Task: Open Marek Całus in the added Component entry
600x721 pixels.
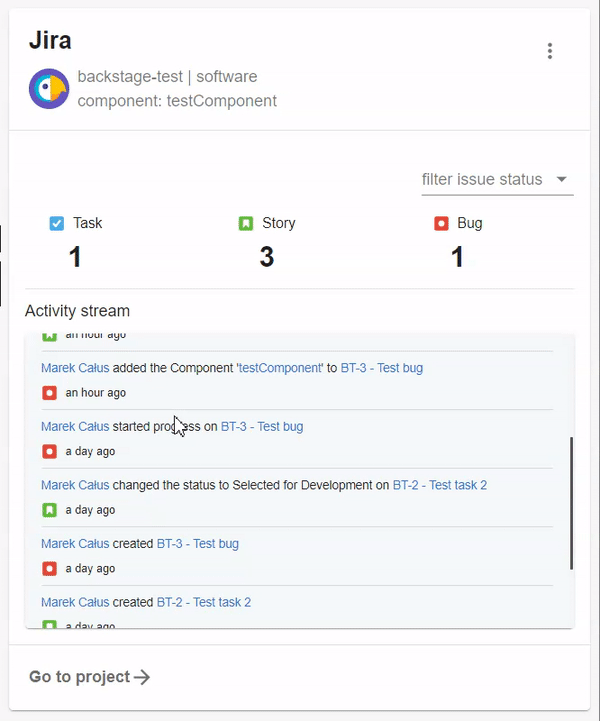Action: tap(75, 368)
